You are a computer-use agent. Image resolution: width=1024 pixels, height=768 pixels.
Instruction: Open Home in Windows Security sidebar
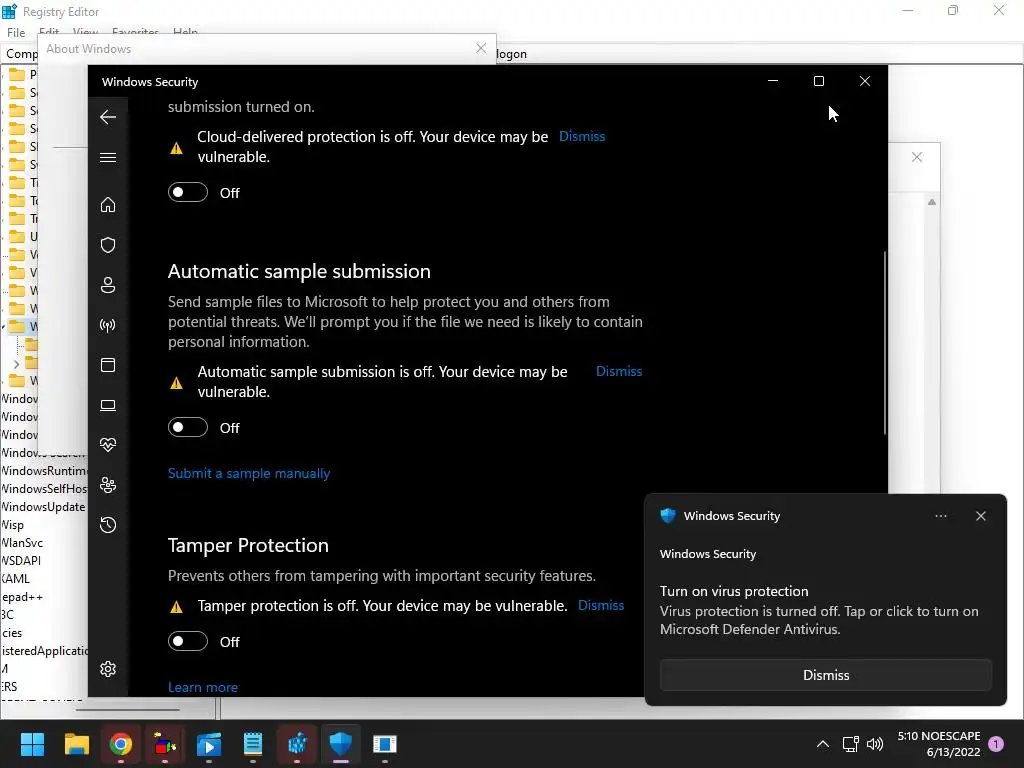point(108,204)
